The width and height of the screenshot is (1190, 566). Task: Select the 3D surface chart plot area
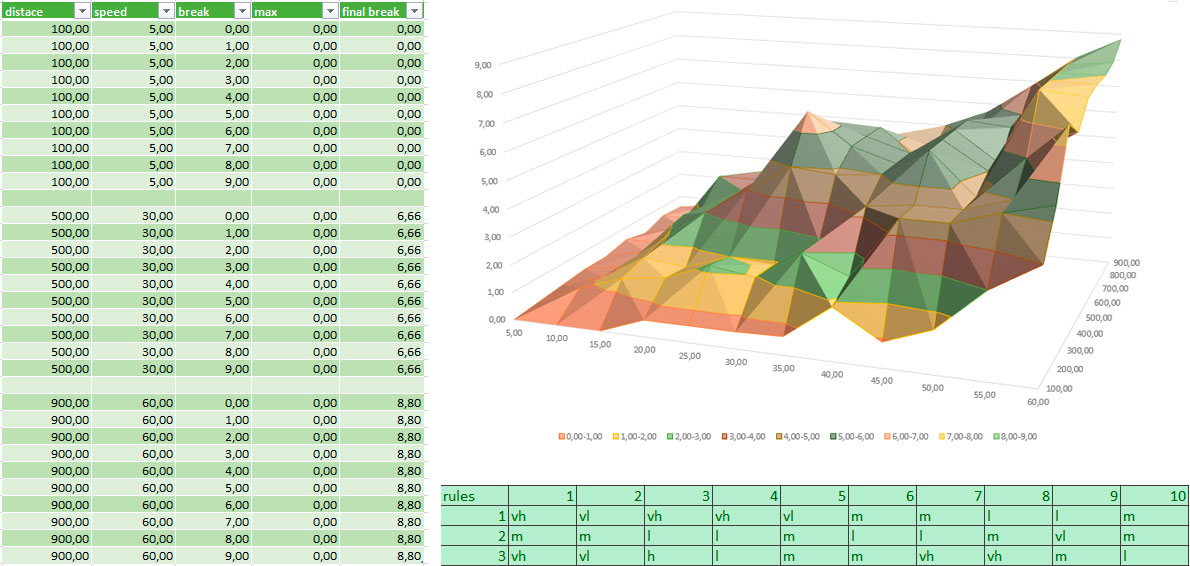[x=800, y=220]
